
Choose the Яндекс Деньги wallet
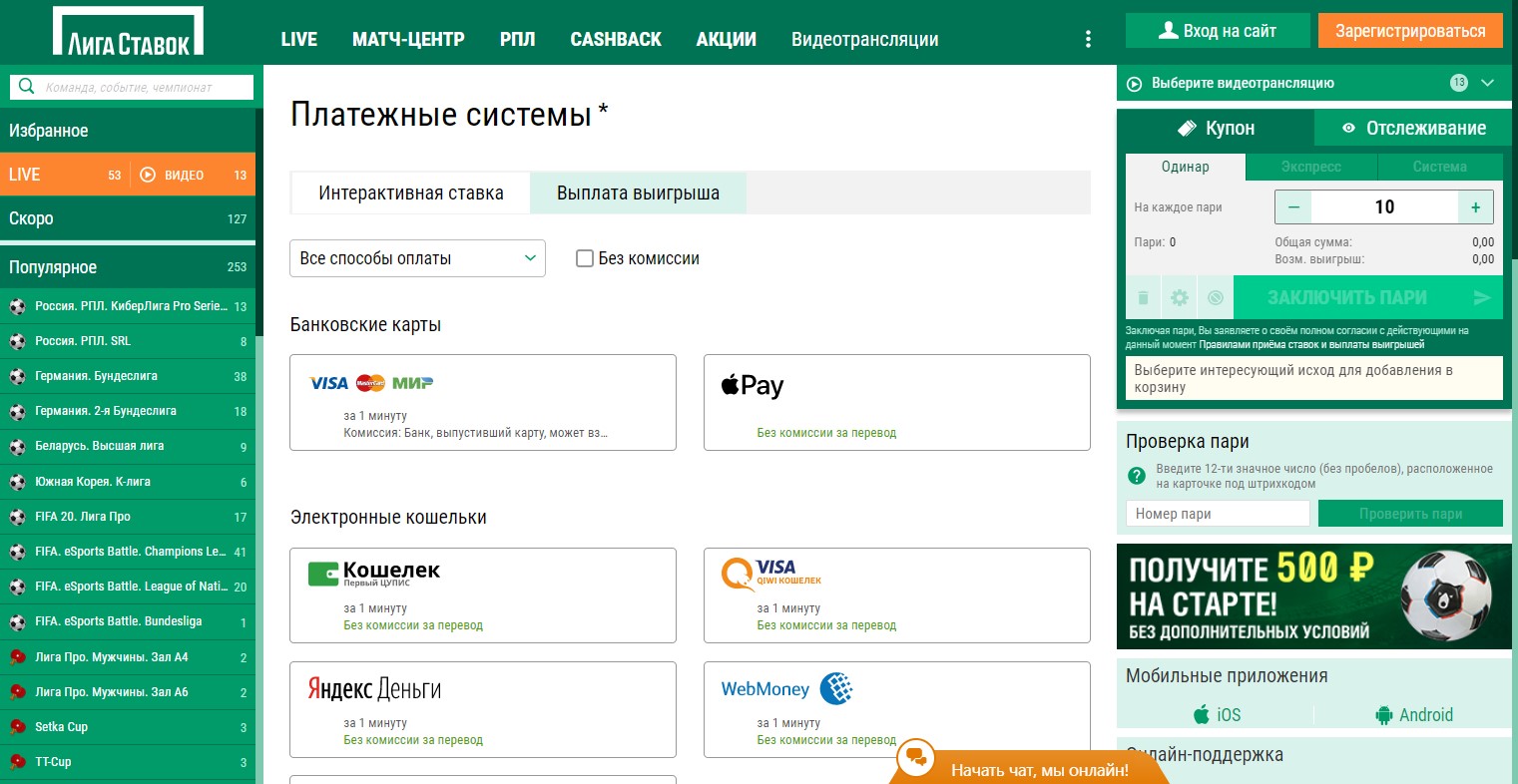483,709
